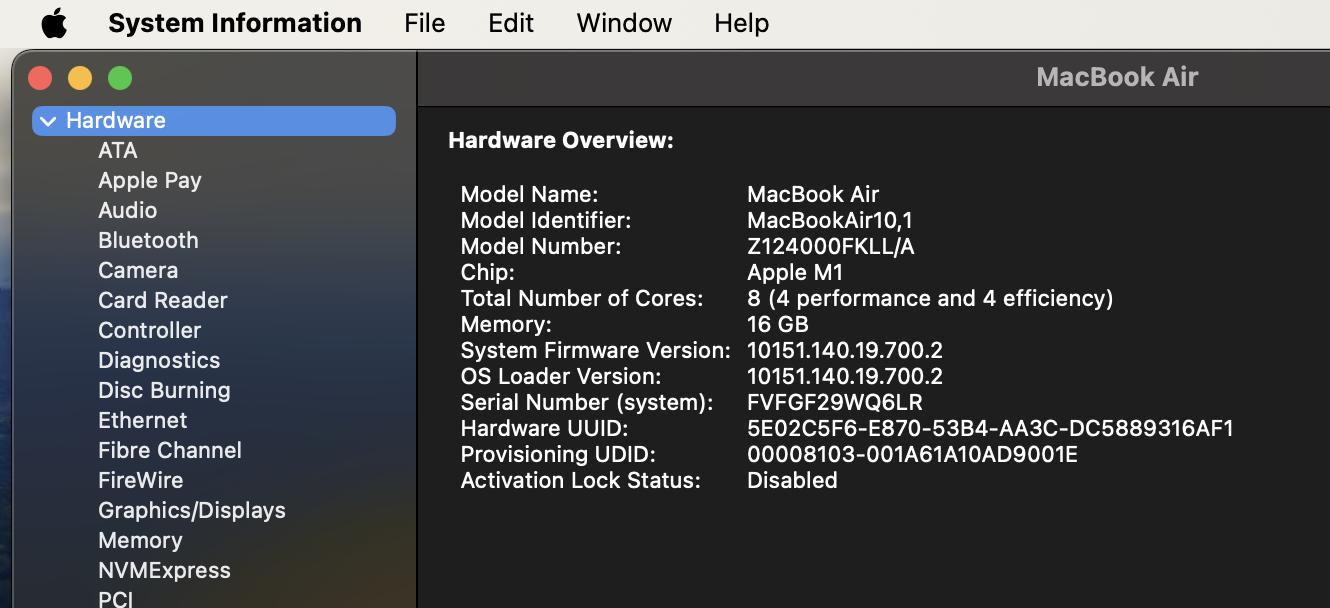This screenshot has height=608, width=1330.
Task: Select Memory in the sidebar
Action: pos(140,540)
